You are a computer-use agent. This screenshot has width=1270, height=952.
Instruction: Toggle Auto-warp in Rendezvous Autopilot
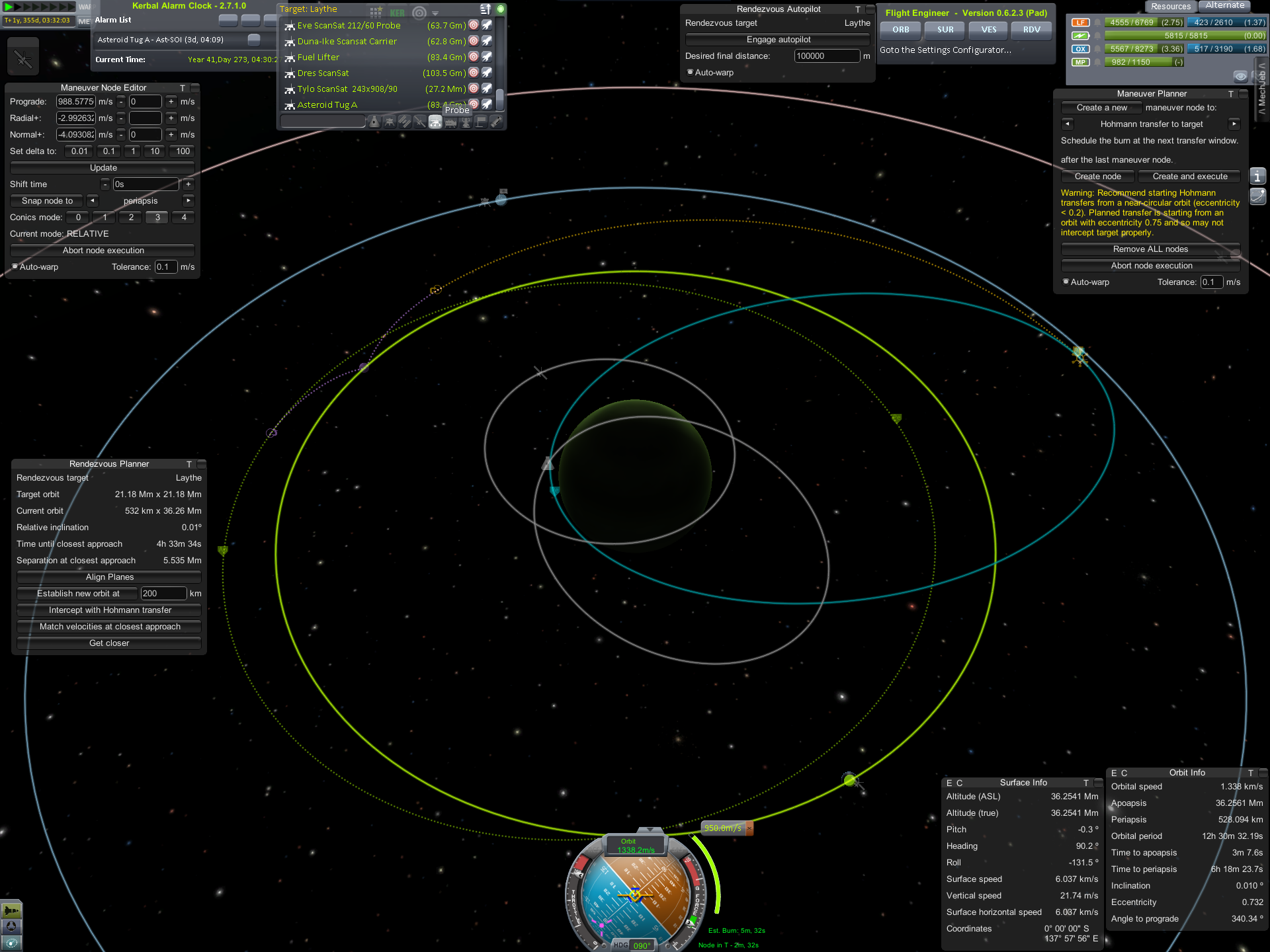coord(691,73)
